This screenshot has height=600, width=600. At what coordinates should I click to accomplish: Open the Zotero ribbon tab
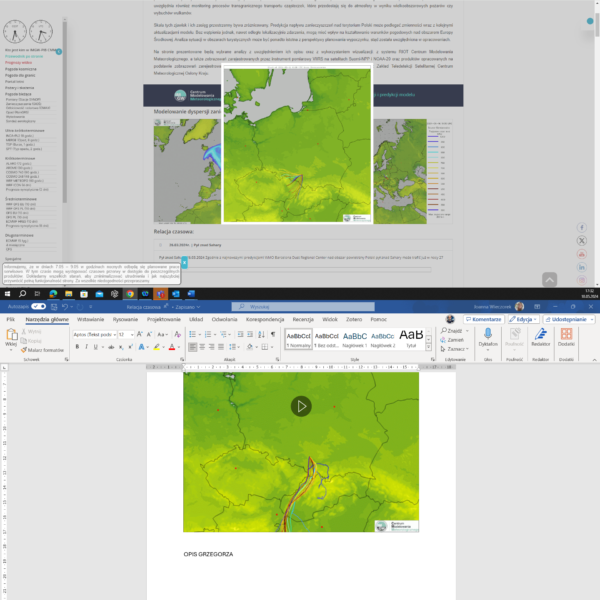point(354,319)
